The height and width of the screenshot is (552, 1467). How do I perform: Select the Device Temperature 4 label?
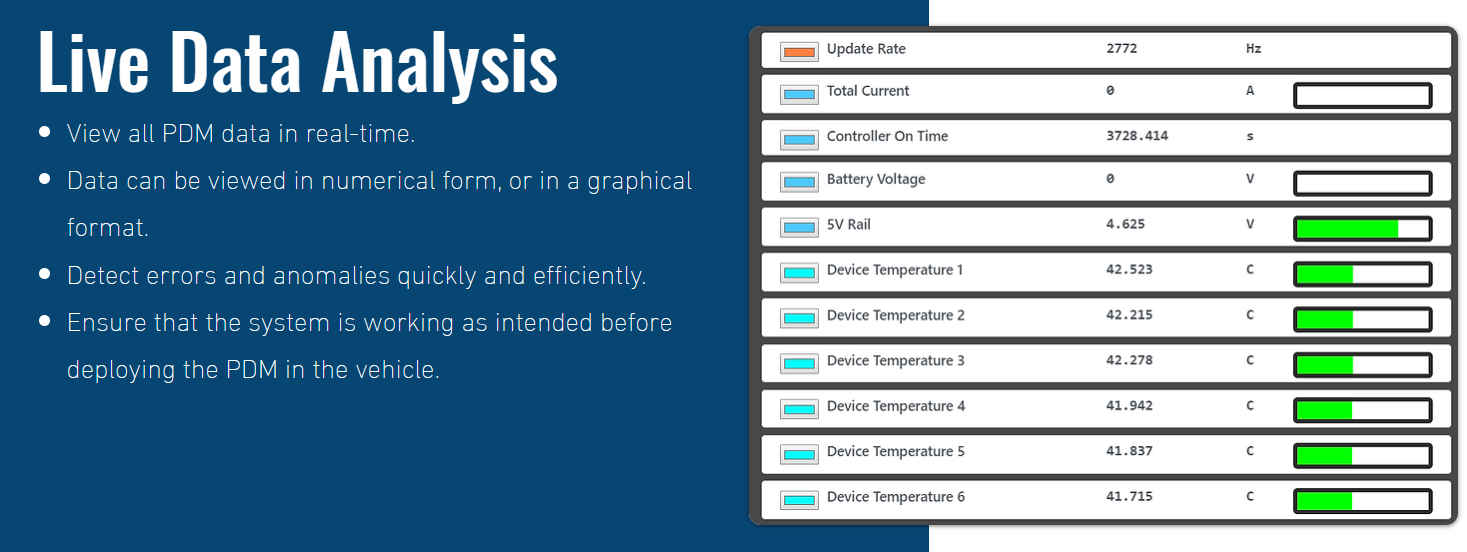click(895, 406)
